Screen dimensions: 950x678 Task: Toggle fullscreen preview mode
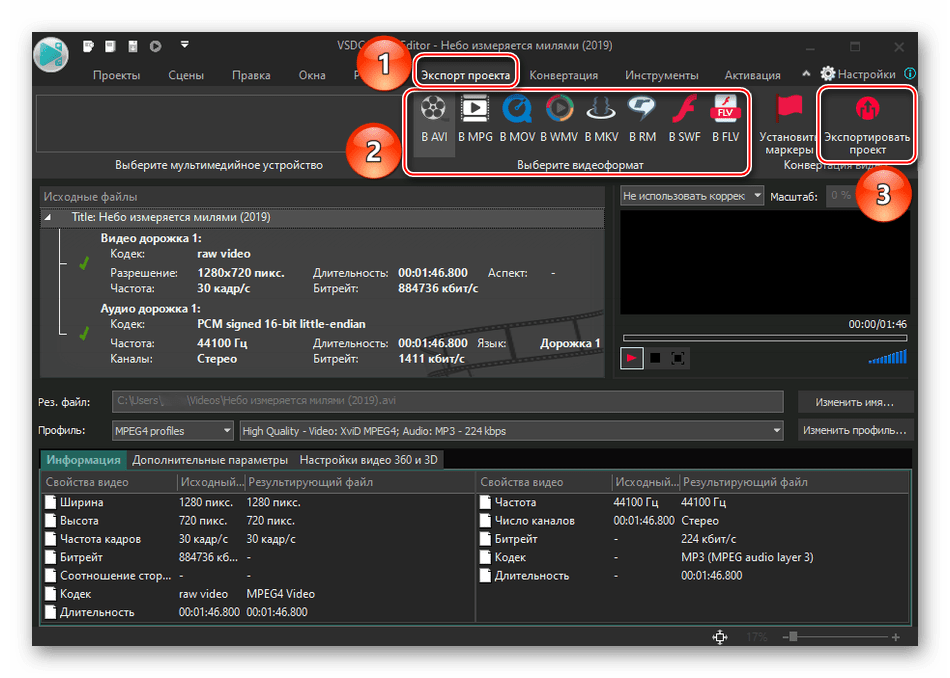click(x=678, y=358)
